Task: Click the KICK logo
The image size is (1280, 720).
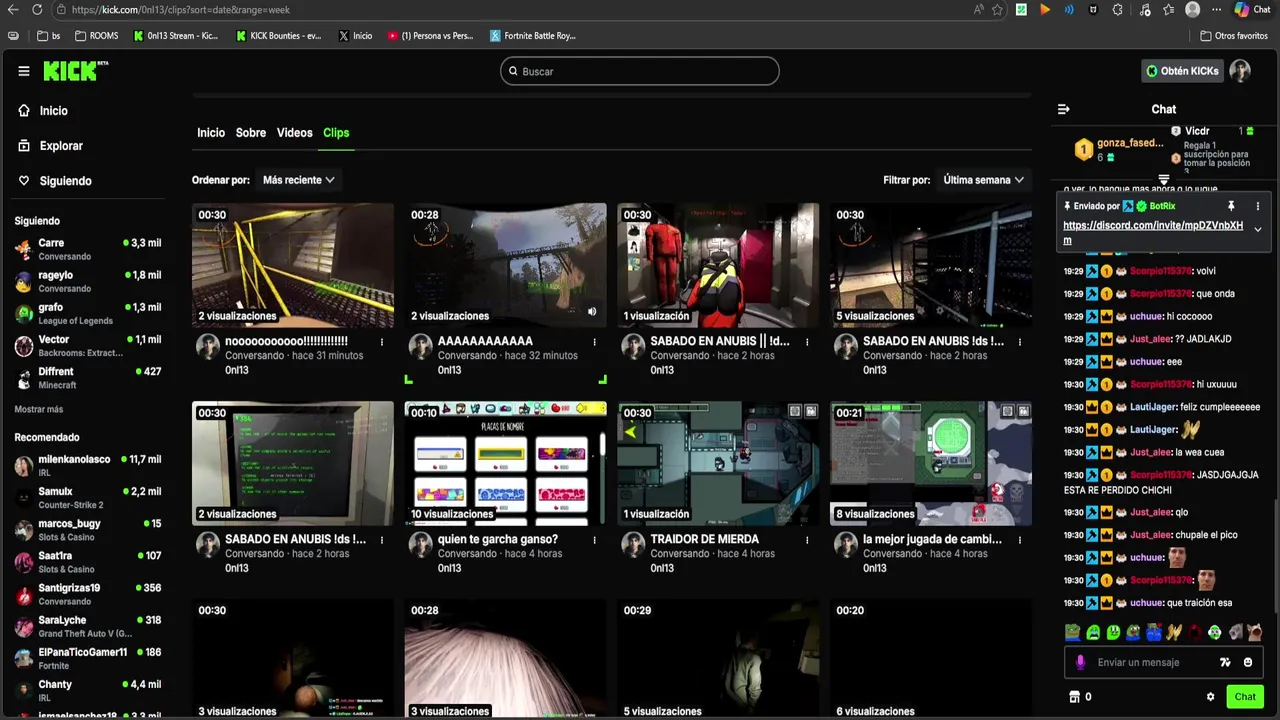Action: pyautogui.click(x=74, y=71)
